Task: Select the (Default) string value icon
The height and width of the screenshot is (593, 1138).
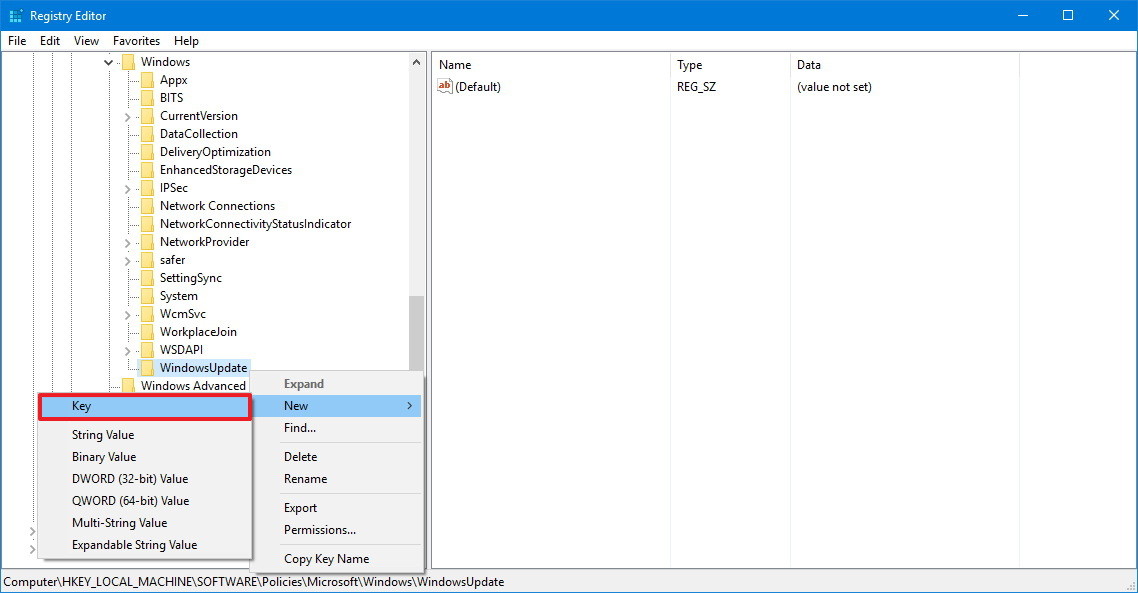Action: (x=445, y=87)
